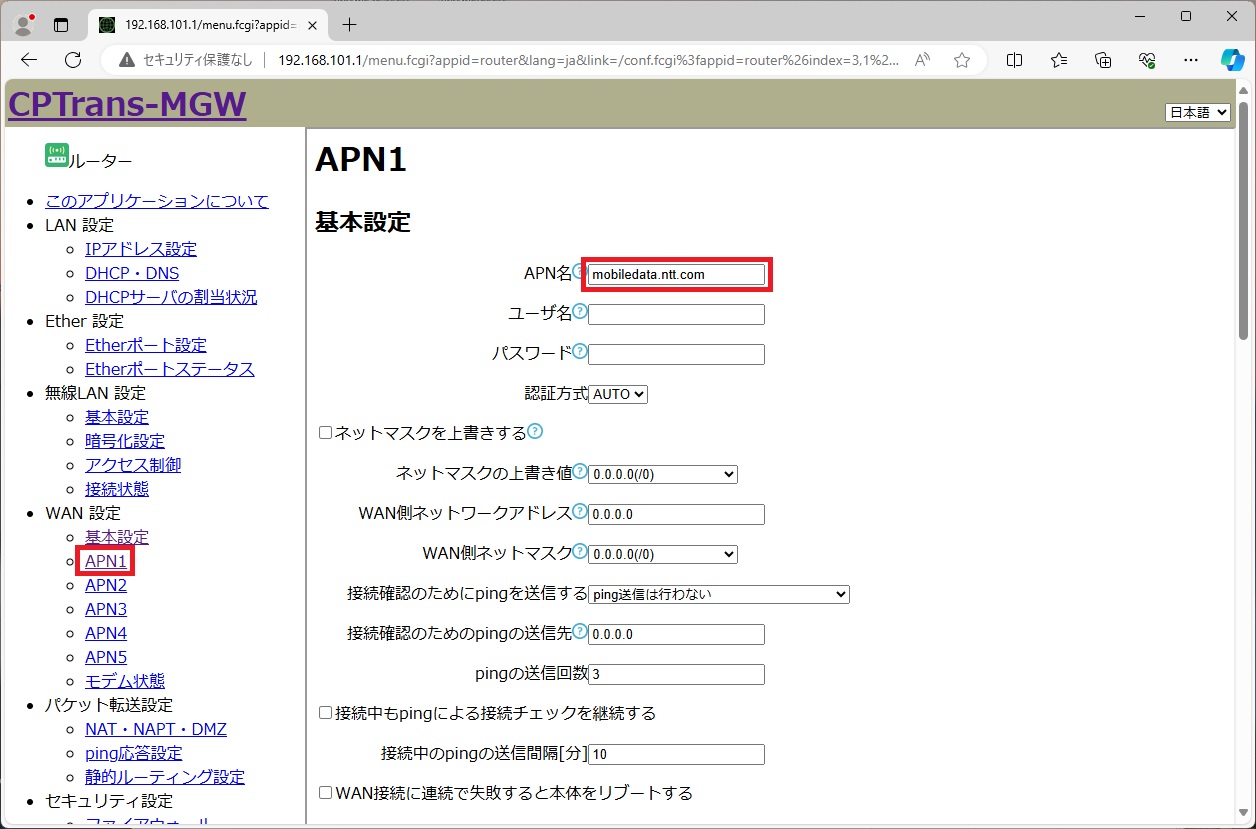Click the favorites star in address bar
Screen dimensions: 1256x829
962,60
